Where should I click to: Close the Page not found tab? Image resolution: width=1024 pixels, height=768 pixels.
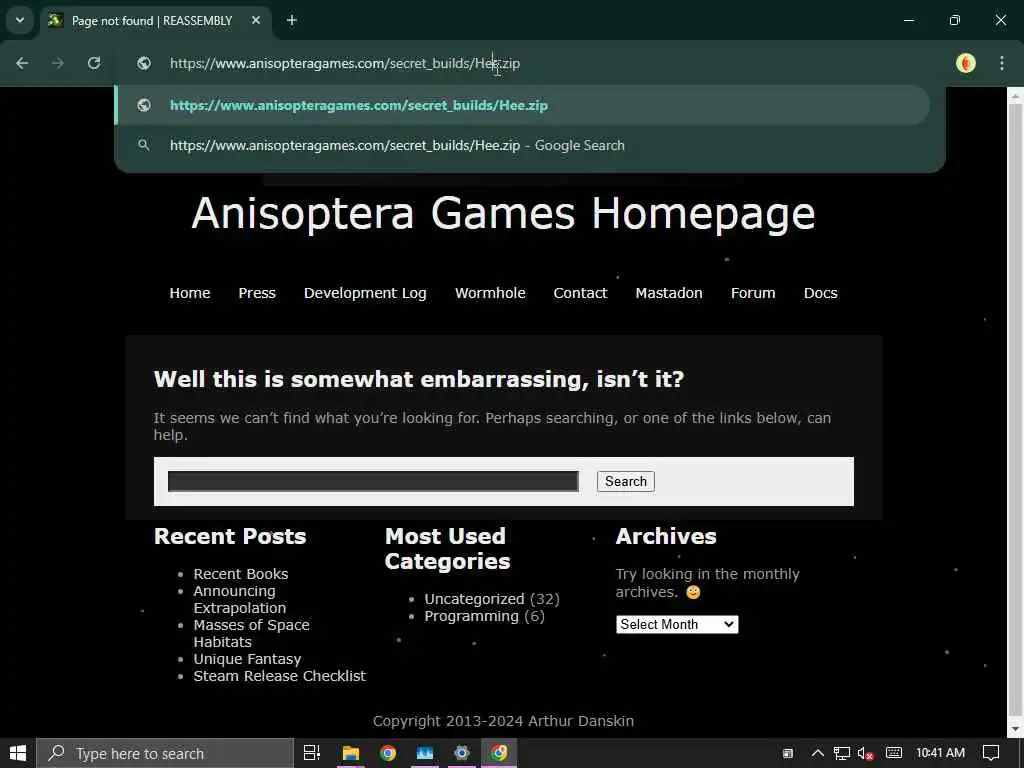point(256,20)
